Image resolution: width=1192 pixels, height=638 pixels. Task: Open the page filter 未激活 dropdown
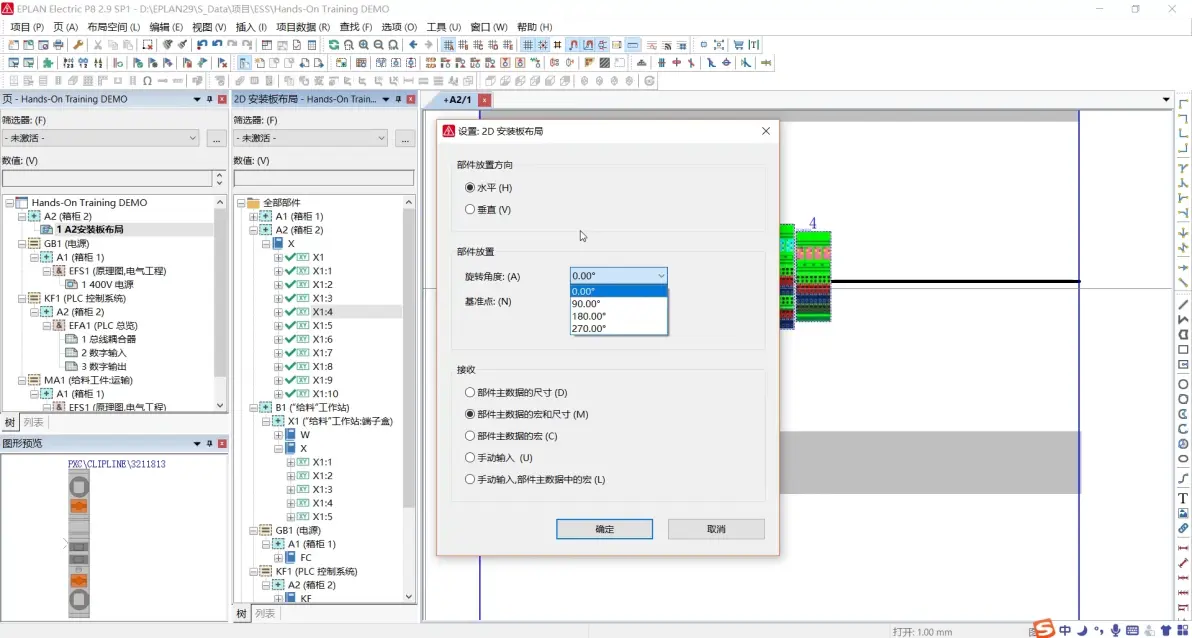tap(192, 138)
